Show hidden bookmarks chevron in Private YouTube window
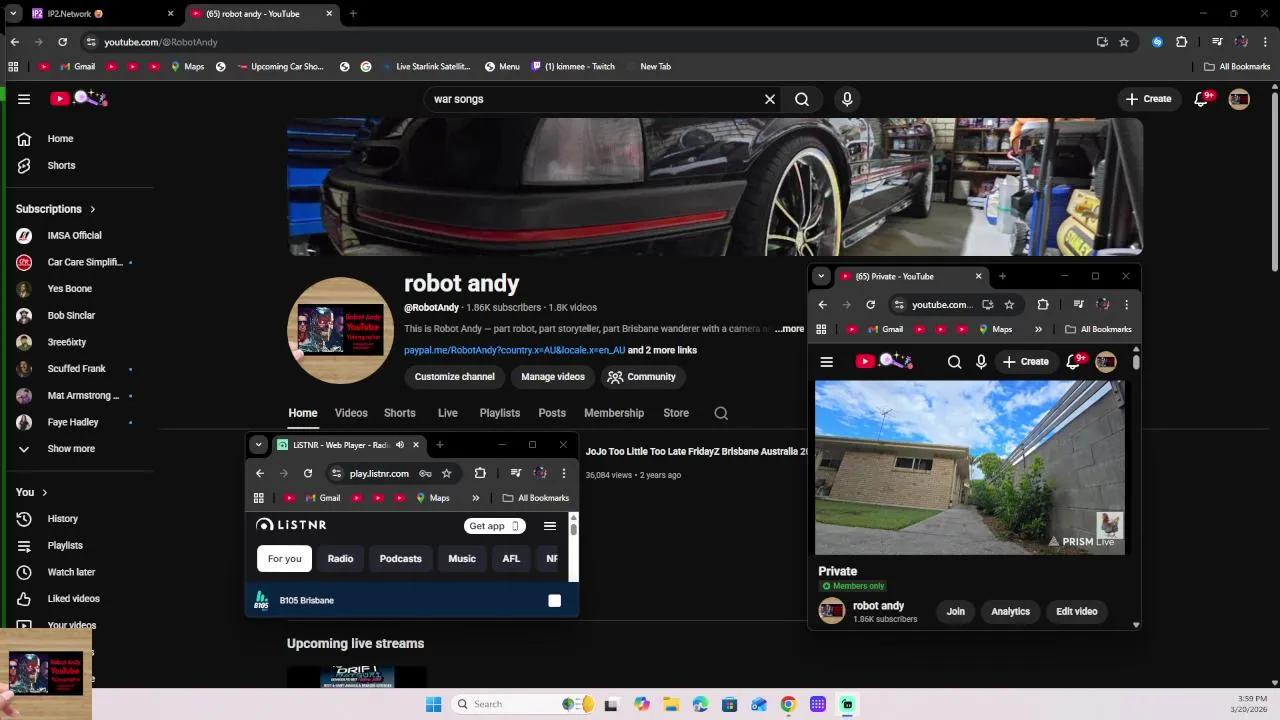This screenshot has height=720, width=1280. pos(1038,329)
